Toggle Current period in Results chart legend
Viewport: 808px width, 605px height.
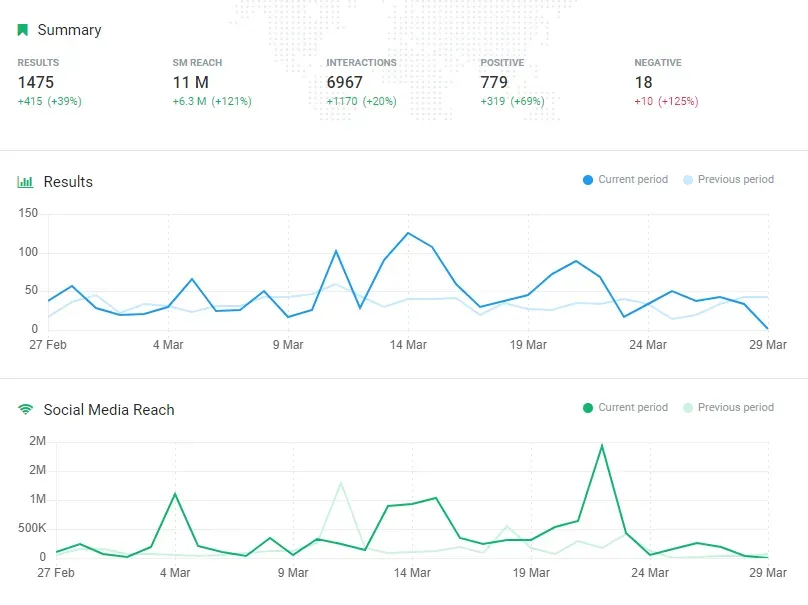625,180
